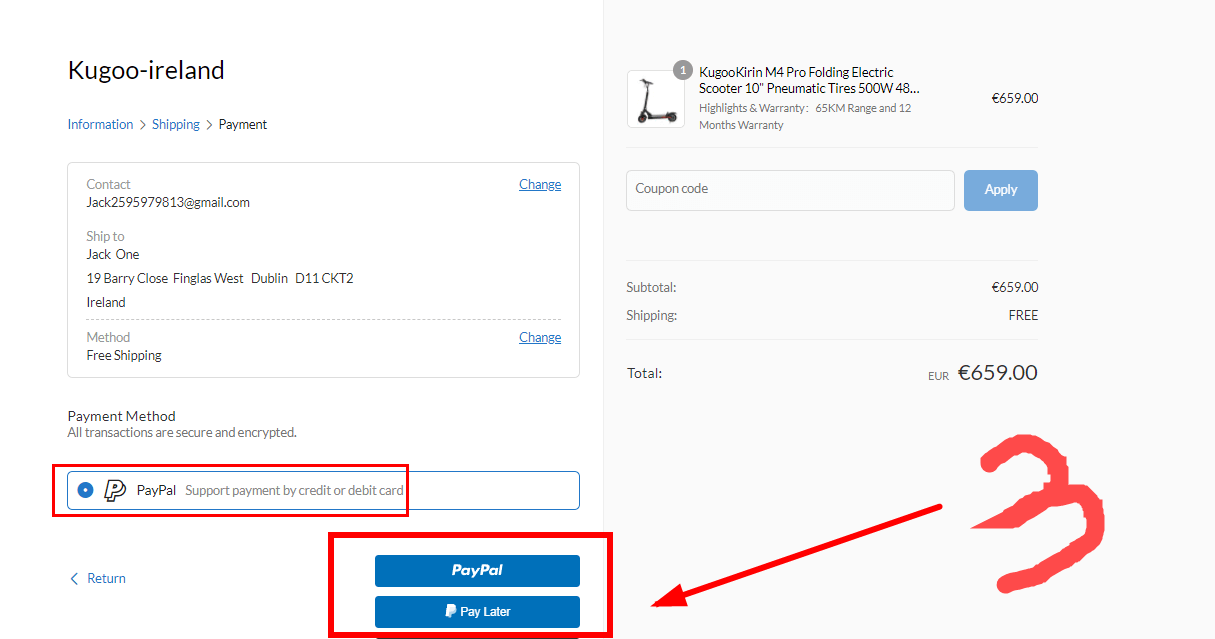Click the Return link

point(106,579)
